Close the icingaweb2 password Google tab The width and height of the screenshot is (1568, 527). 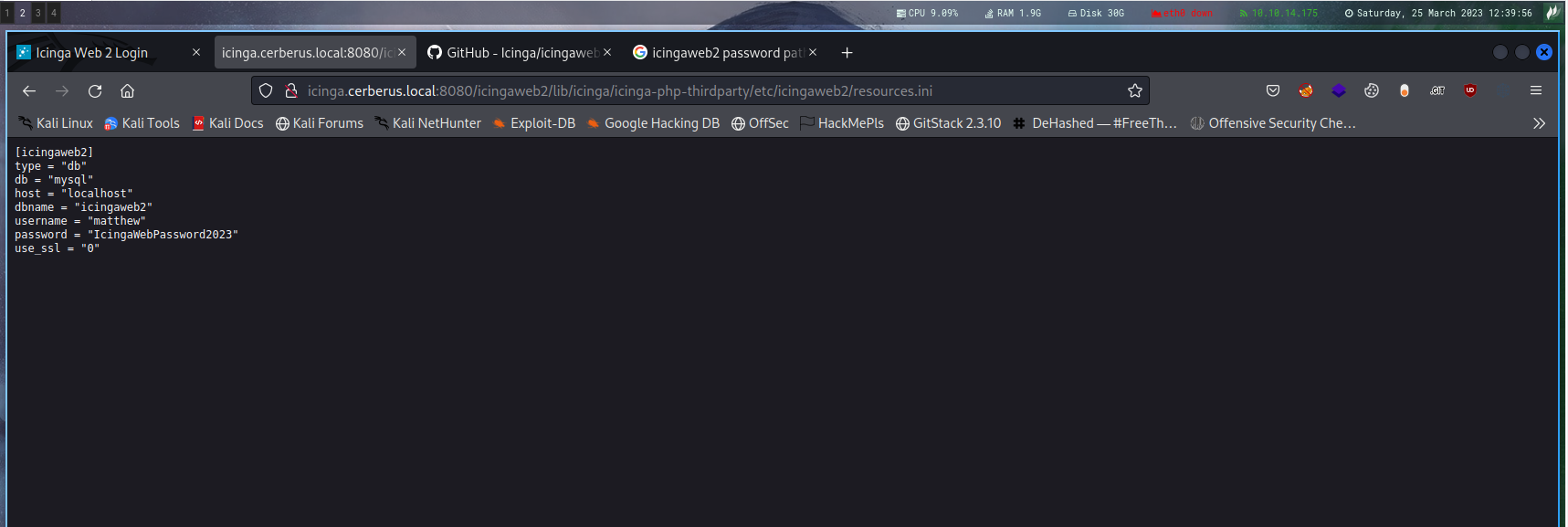pyautogui.click(x=813, y=52)
